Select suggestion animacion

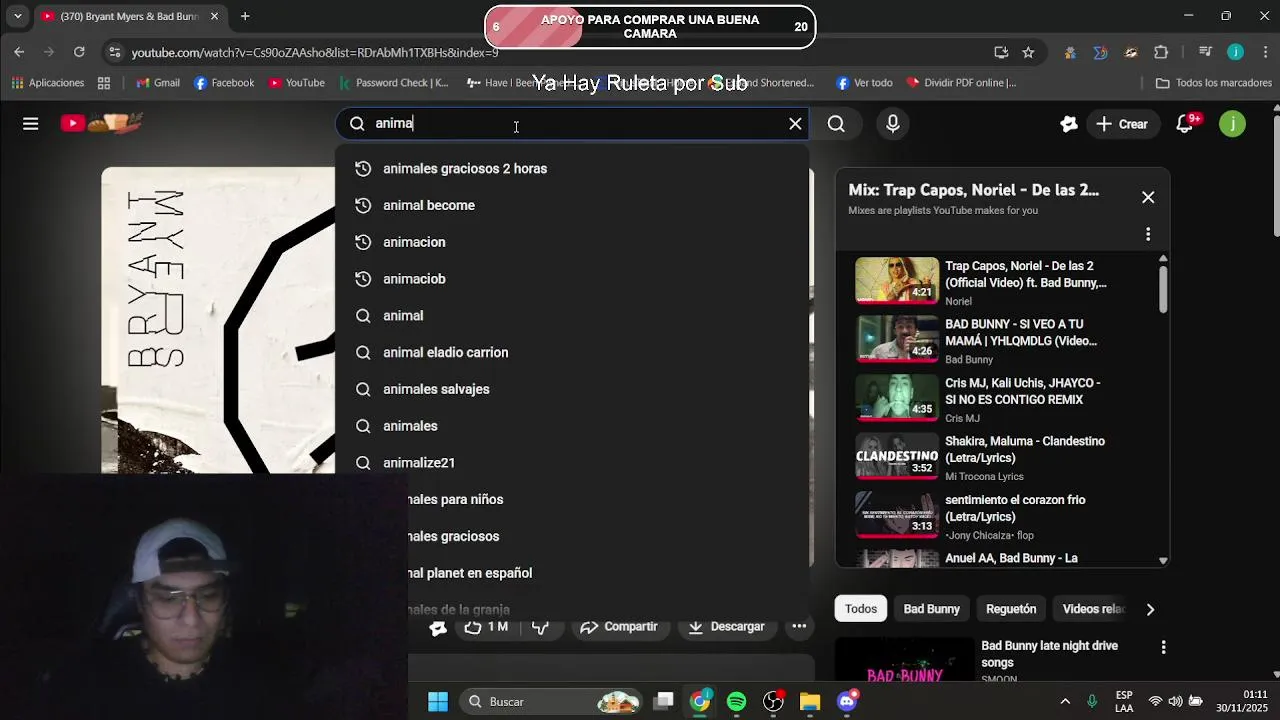pos(572,242)
